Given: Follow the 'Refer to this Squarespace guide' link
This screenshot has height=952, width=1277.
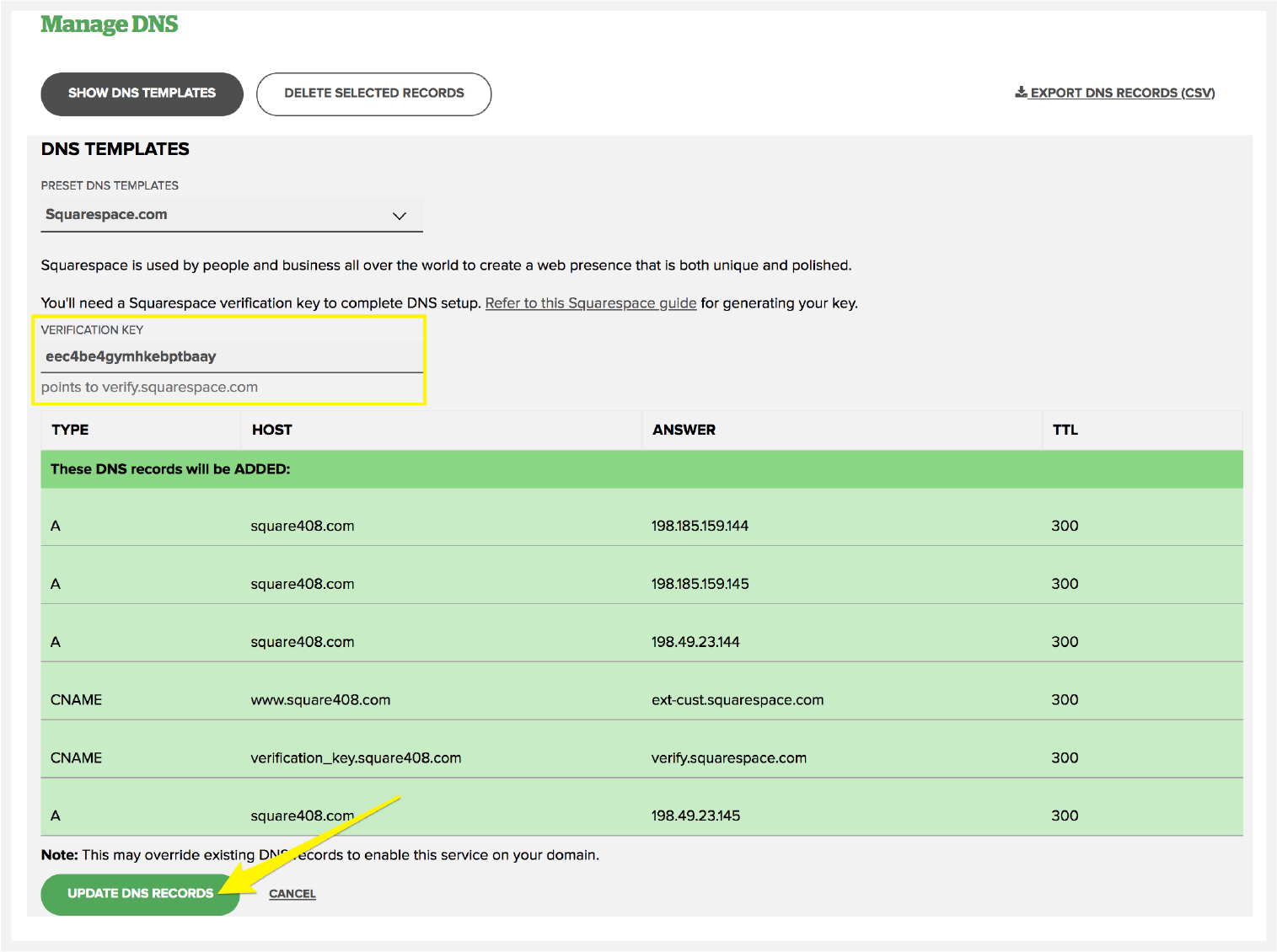Looking at the screenshot, I should click(x=590, y=303).
